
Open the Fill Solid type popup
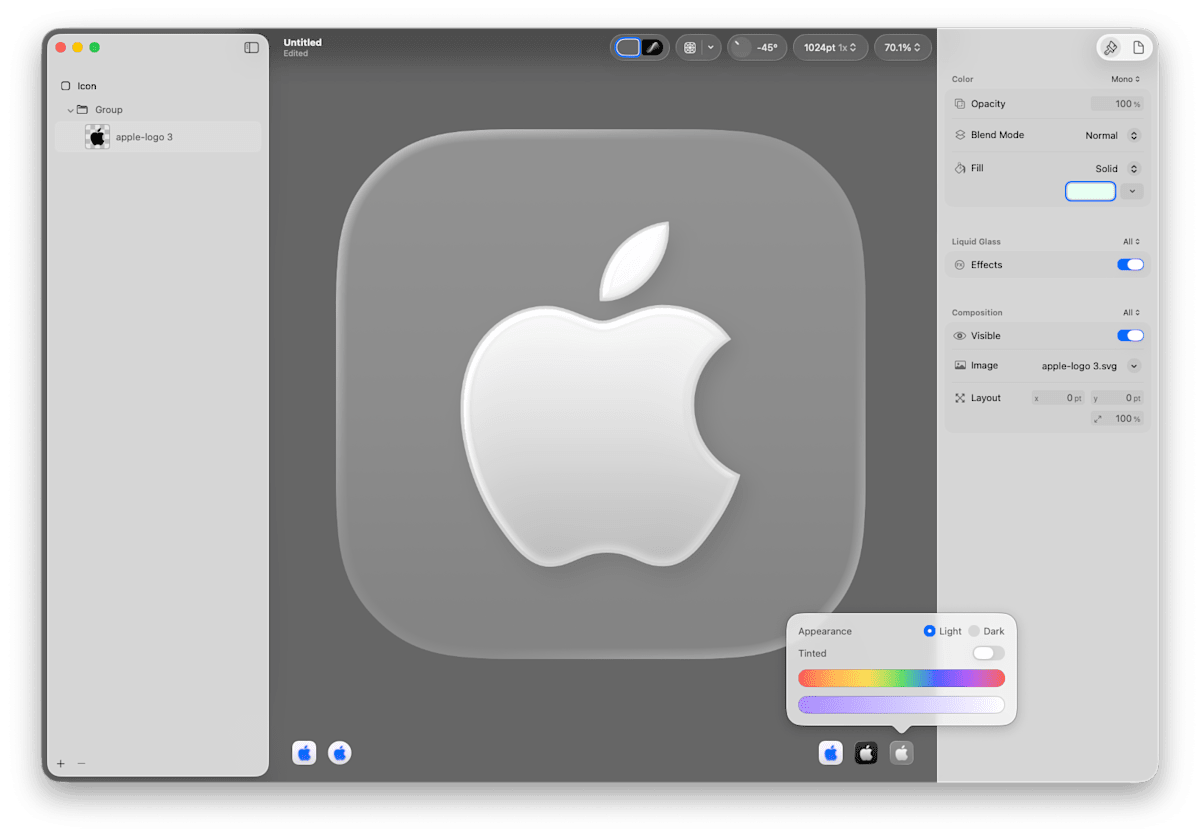tap(1118, 168)
